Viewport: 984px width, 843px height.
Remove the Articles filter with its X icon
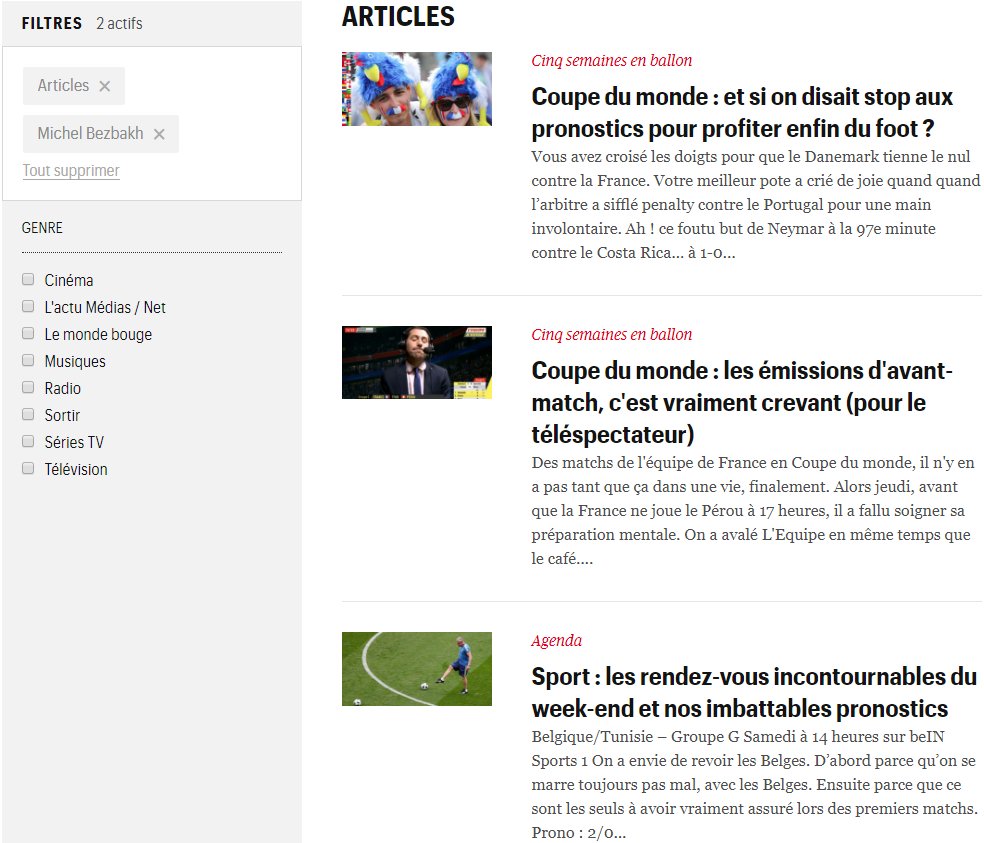pos(105,86)
